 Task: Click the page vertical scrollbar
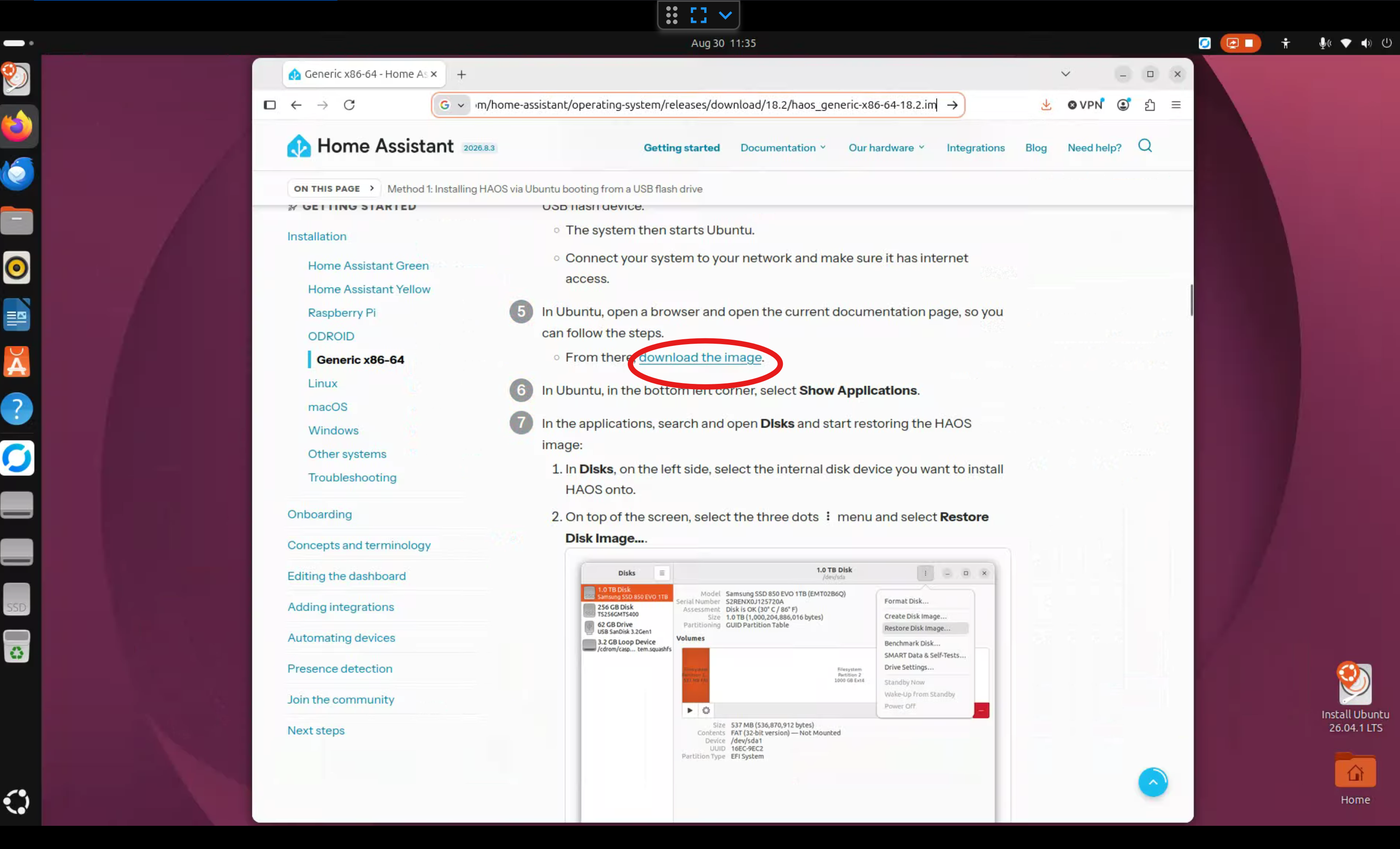[1190, 300]
